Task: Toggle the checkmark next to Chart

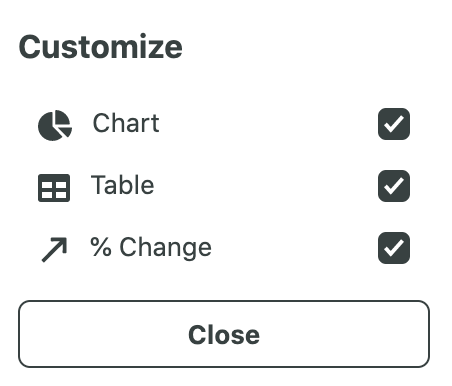Action: pyautogui.click(x=394, y=124)
